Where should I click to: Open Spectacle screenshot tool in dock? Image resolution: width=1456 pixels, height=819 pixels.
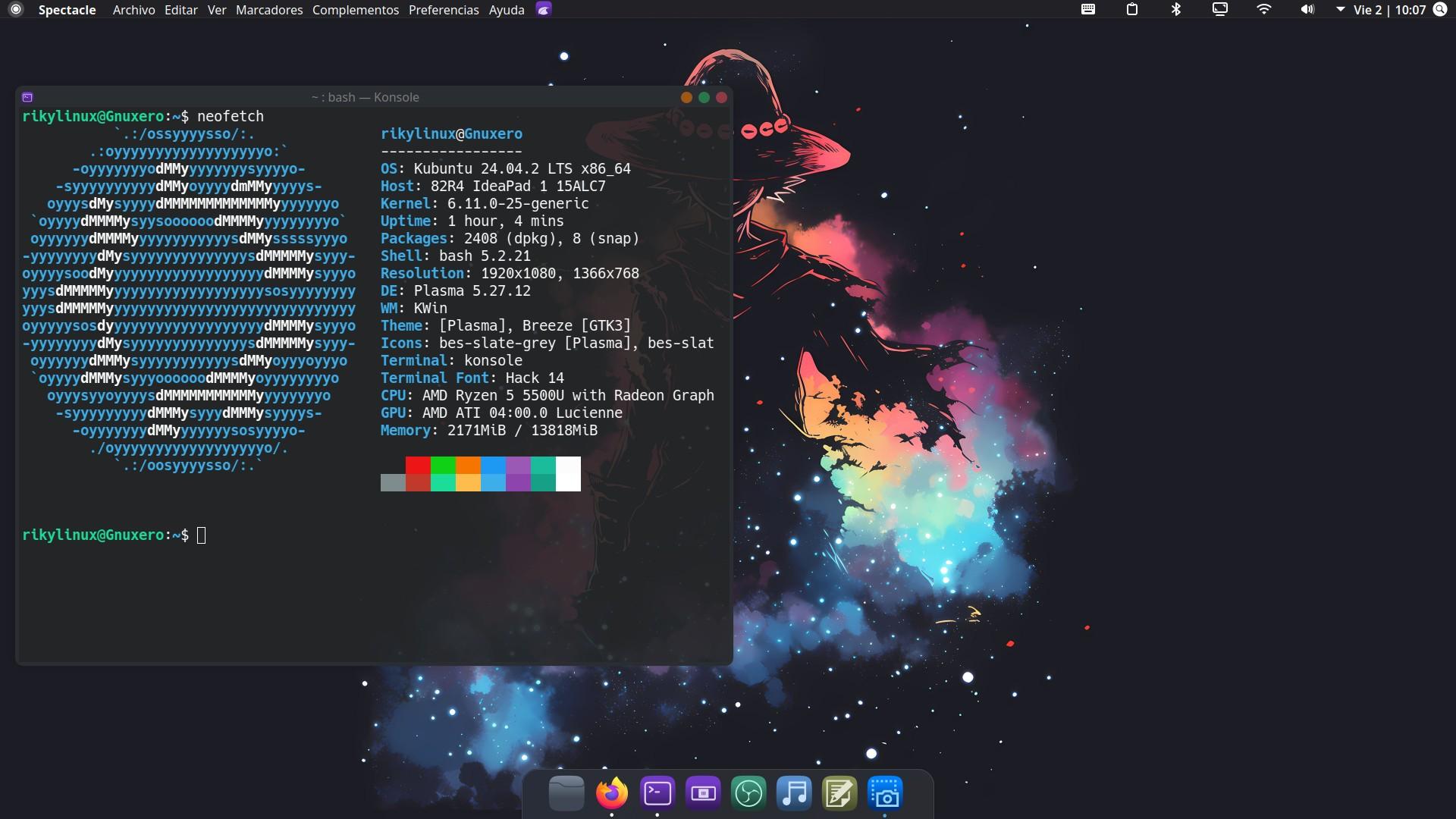click(885, 793)
